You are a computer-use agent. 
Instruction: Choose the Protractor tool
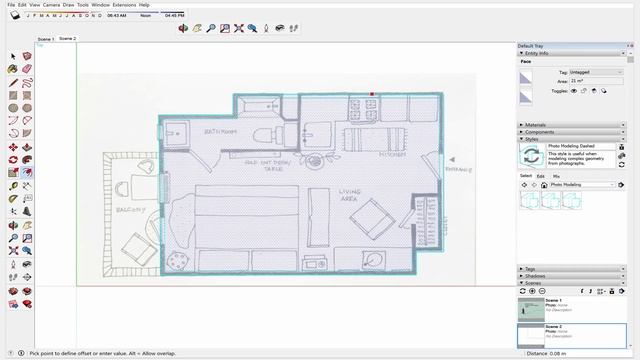click(13, 199)
